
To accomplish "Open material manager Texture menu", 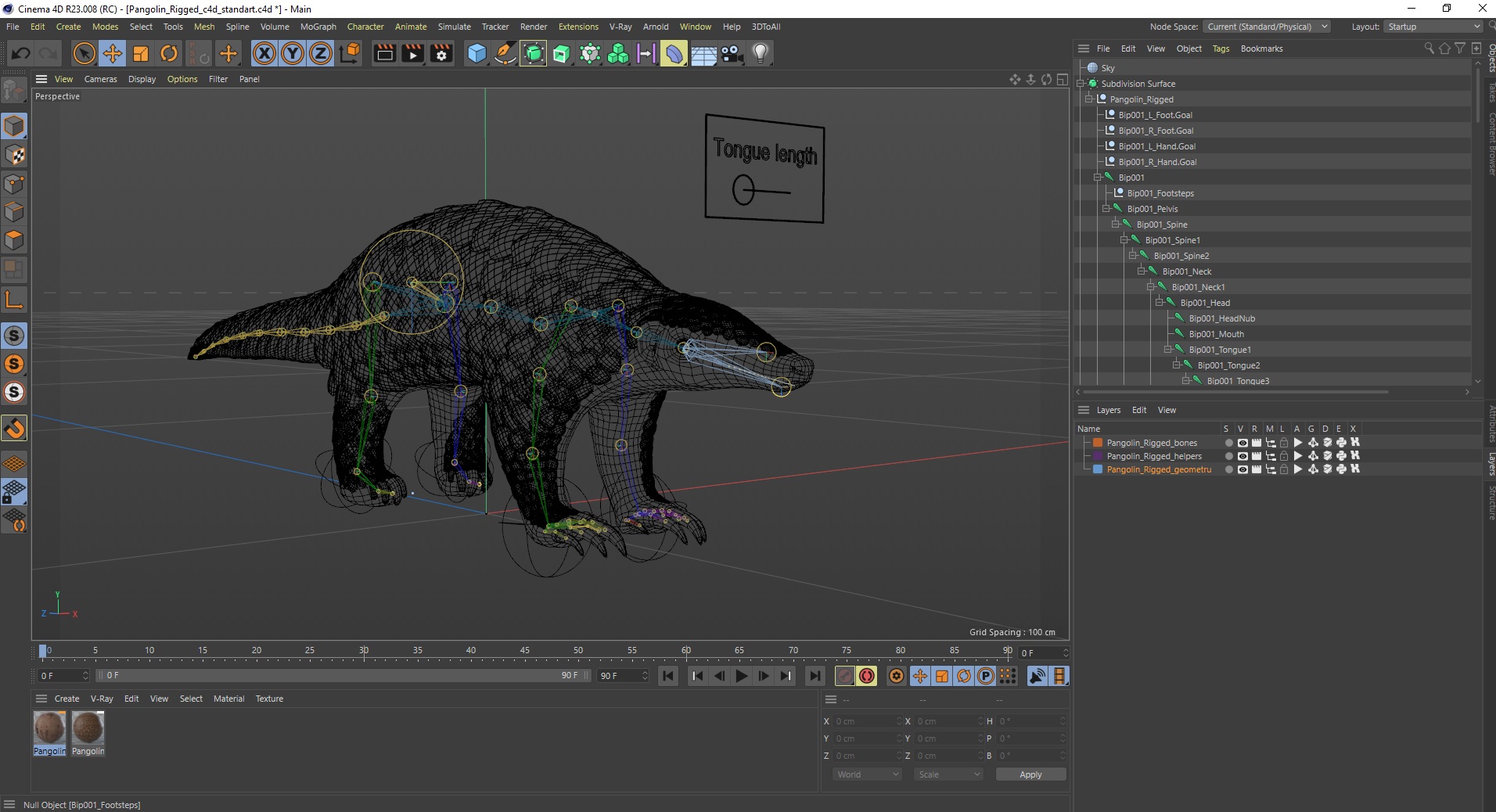I will (269, 699).
